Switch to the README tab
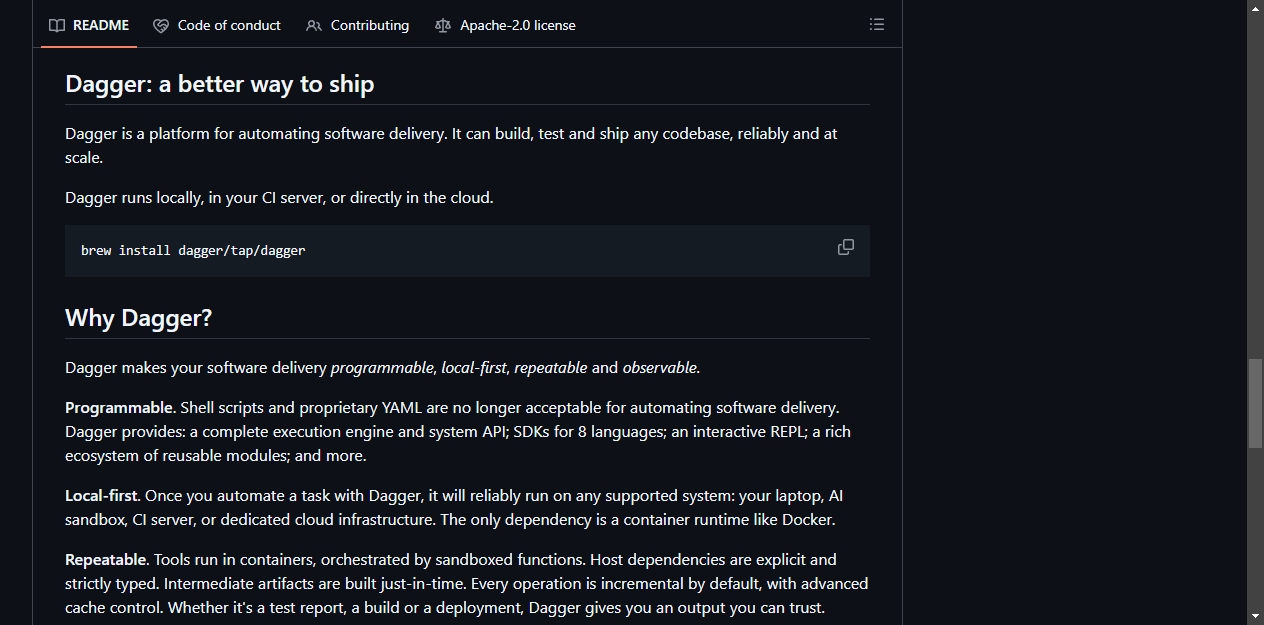1264x625 pixels. point(90,25)
